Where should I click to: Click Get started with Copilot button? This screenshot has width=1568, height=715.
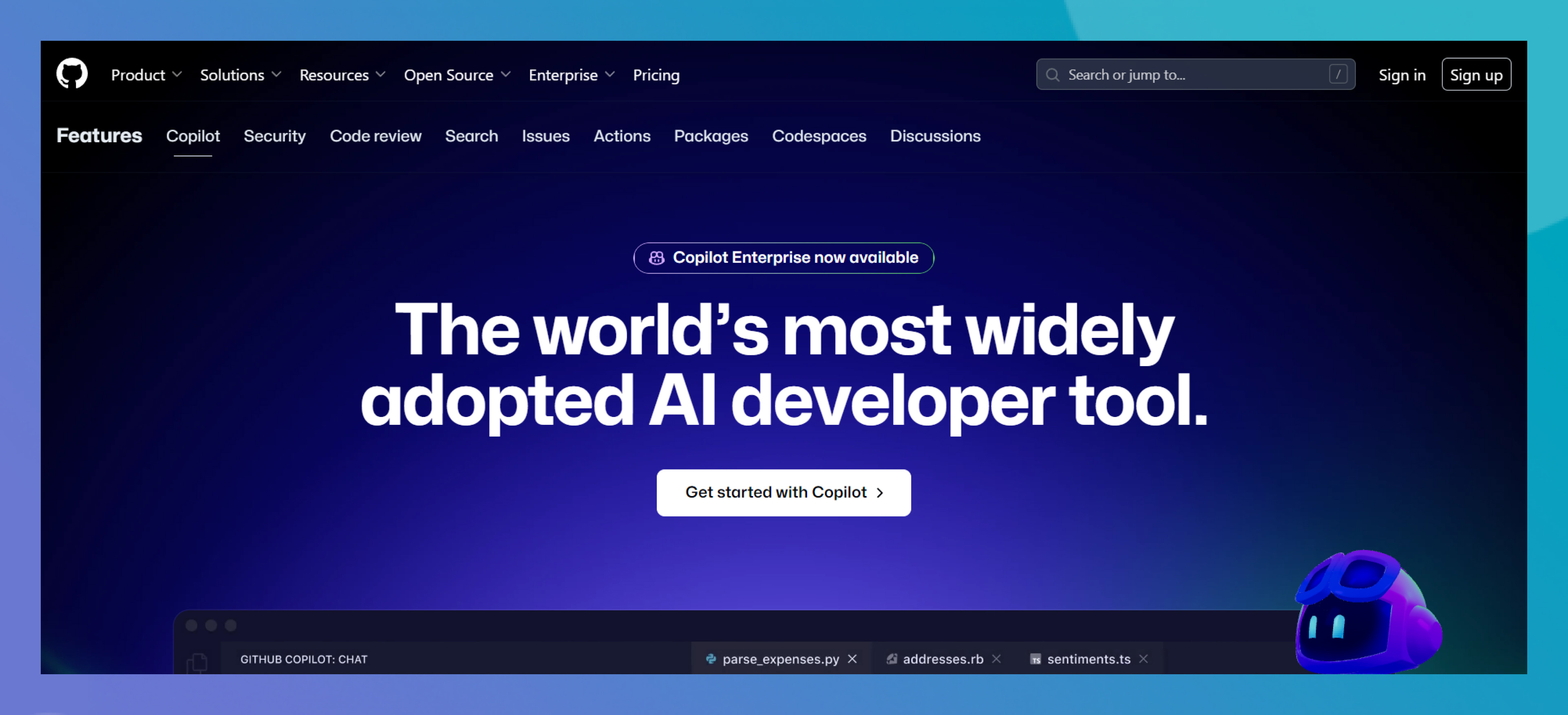[784, 491]
